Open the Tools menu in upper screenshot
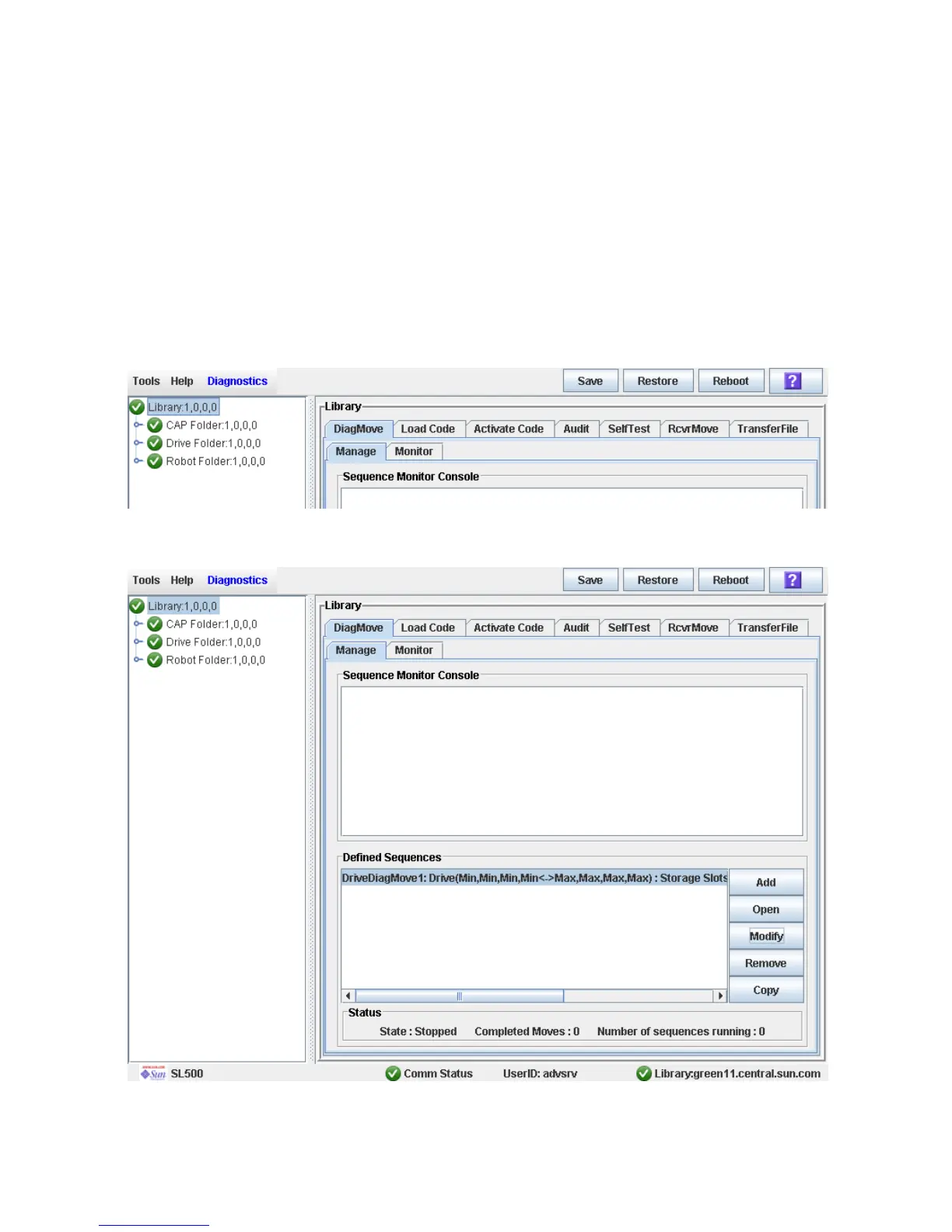952x1232 pixels. (146, 381)
